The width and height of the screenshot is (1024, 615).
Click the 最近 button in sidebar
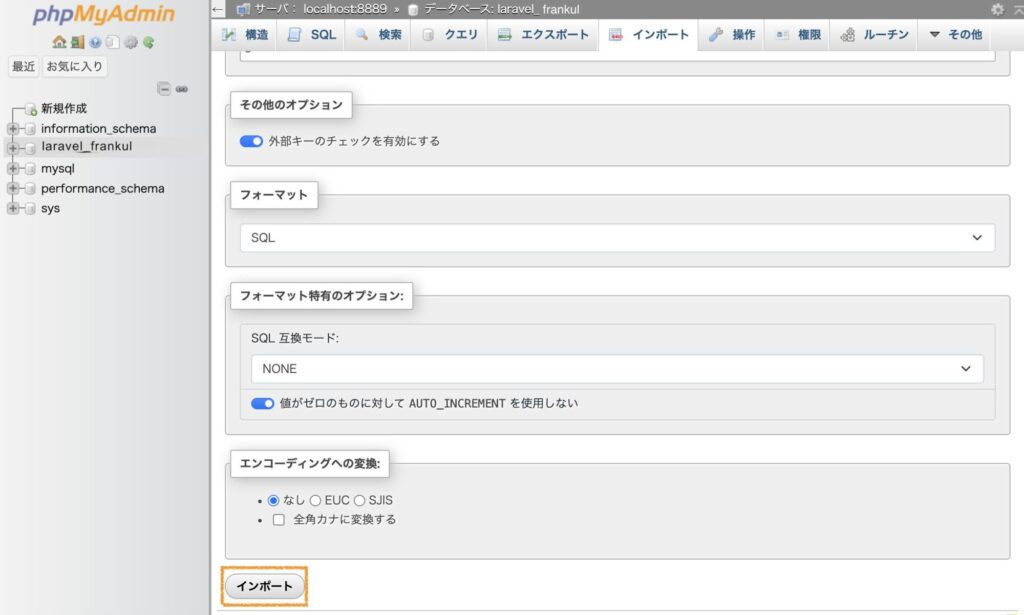click(24, 67)
